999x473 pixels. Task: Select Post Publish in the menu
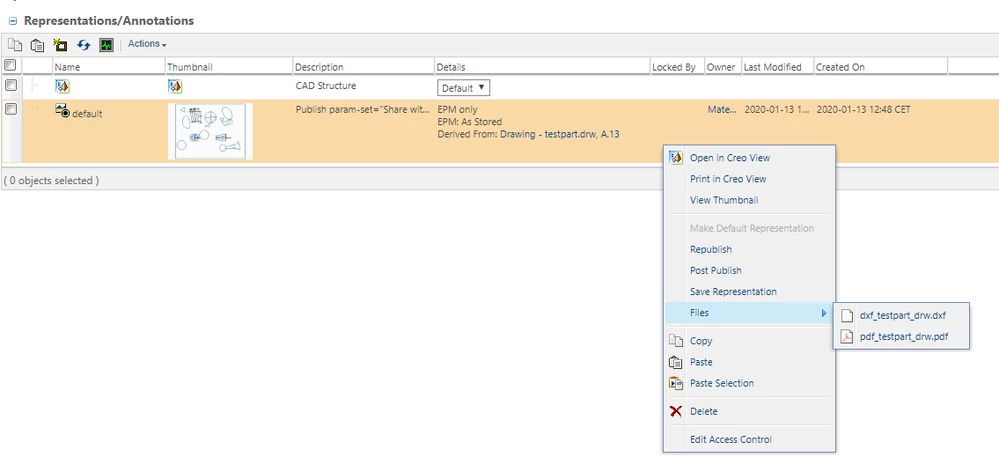(715, 270)
